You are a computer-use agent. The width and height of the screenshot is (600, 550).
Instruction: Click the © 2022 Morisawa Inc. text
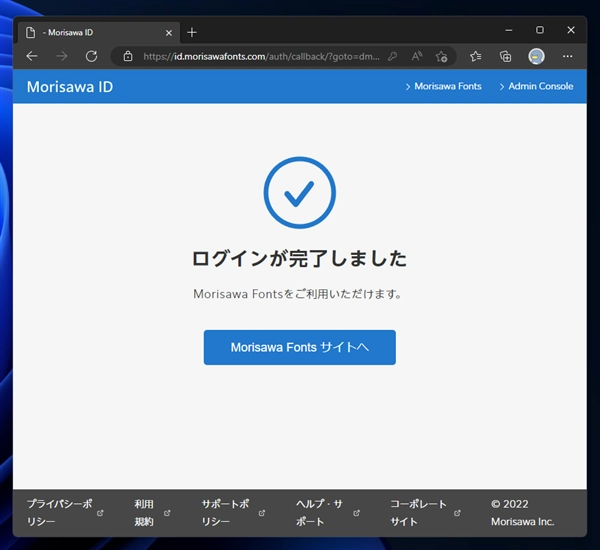[x=523, y=512]
